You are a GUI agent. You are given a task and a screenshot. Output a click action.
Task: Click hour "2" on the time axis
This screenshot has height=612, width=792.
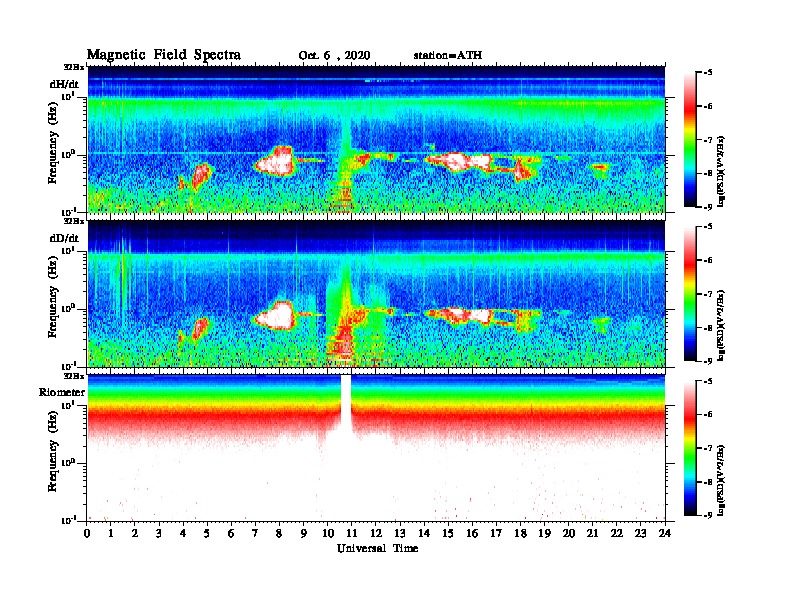pos(135,534)
